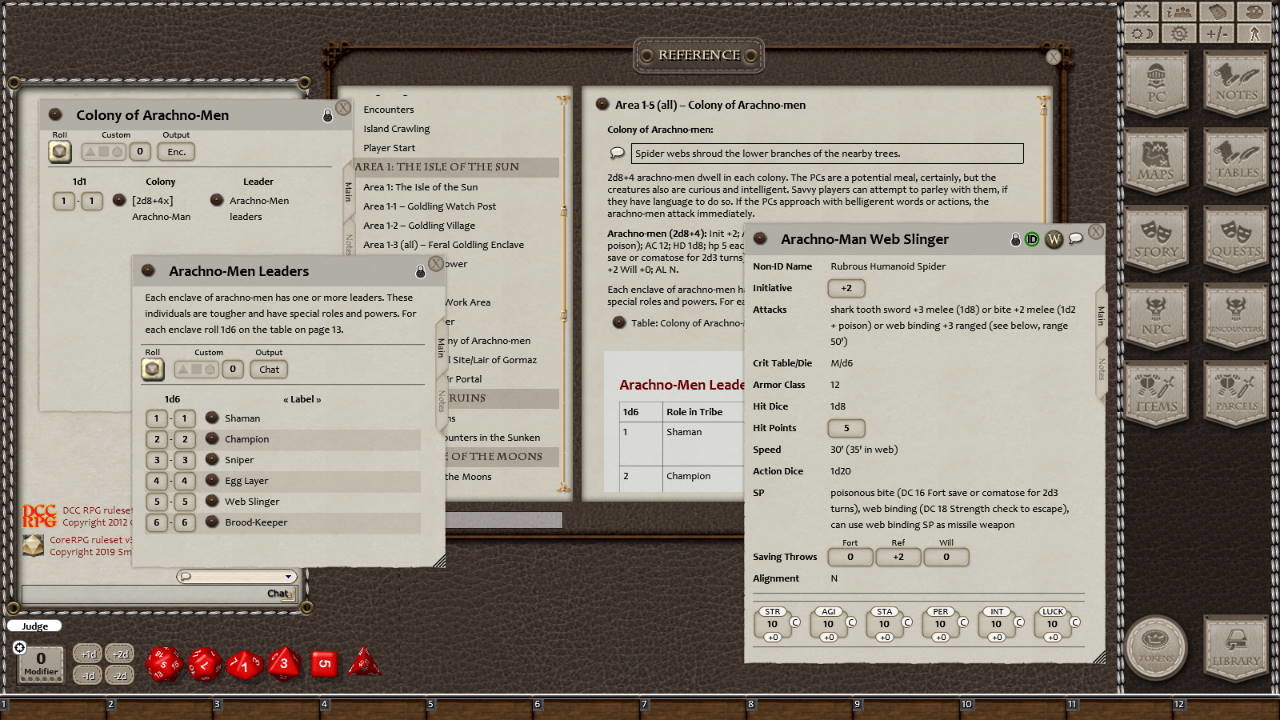Open the Options gear icon
The height and width of the screenshot is (720, 1280).
[x=1178, y=32]
